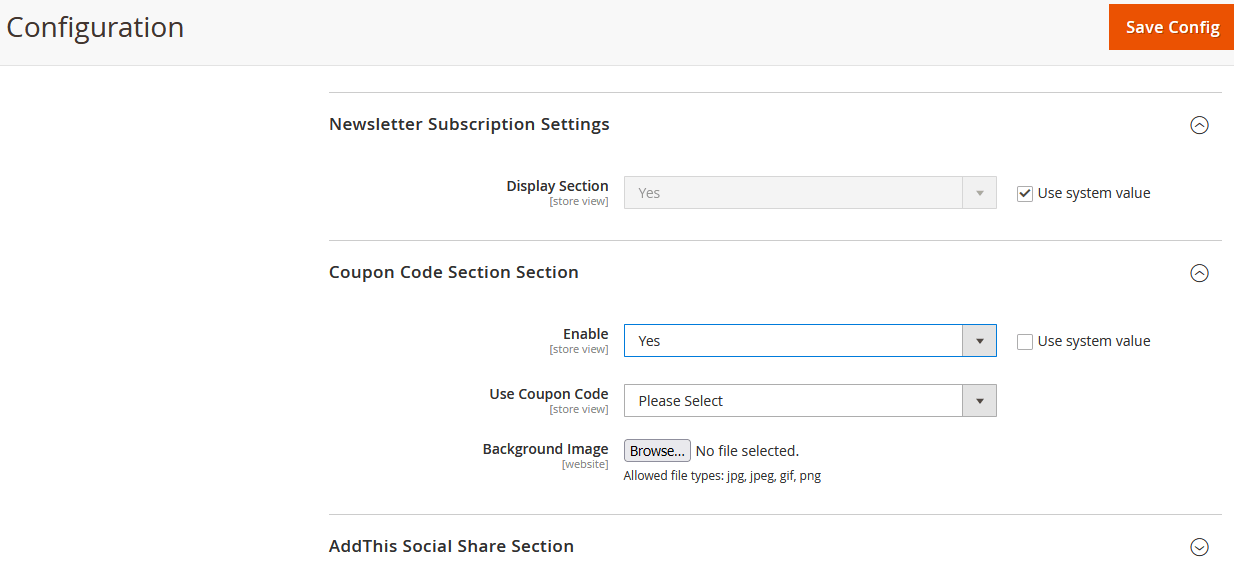Click the Use Coupon Code dropdown arrow
This screenshot has height=569, width=1234.
pyautogui.click(x=979, y=401)
